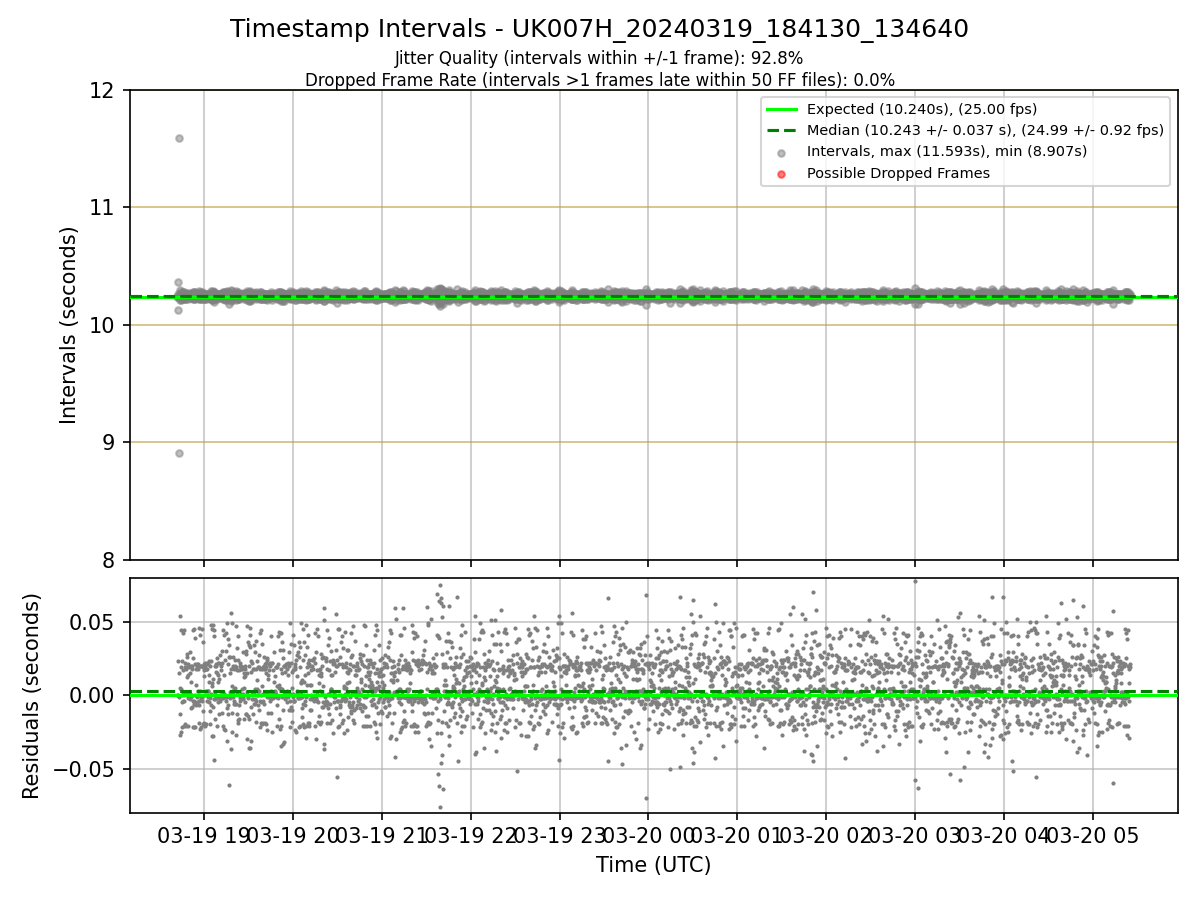The width and height of the screenshot is (1200, 900).
Task: Click the x-axis tick label 03-20 03
Action: tap(914, 835)
